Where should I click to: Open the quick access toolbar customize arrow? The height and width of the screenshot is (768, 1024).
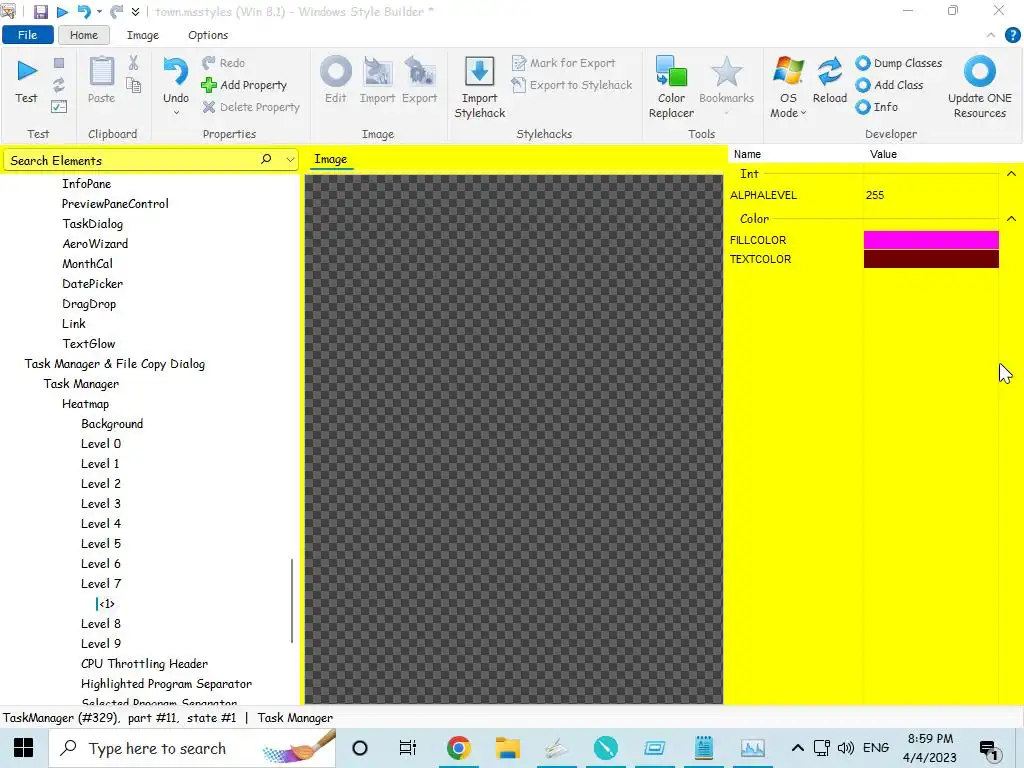[135, 12]
